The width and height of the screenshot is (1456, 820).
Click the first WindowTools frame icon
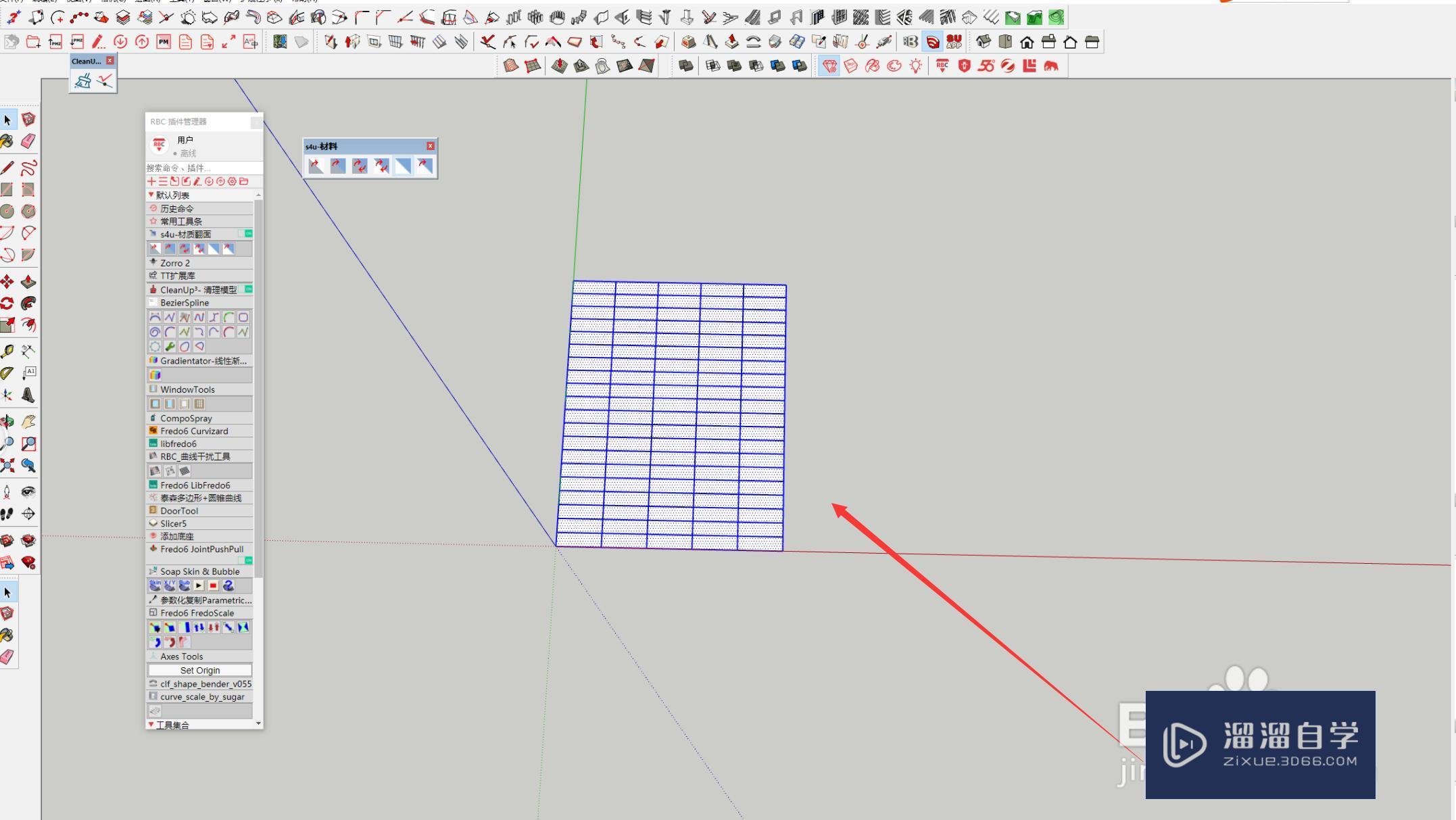(155, 404)
